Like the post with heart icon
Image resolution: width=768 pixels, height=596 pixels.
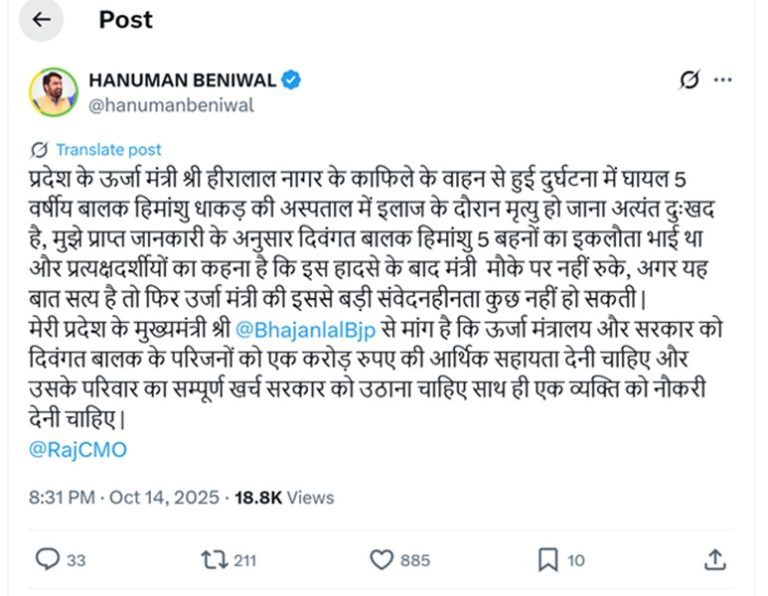(x=381, y=559)
